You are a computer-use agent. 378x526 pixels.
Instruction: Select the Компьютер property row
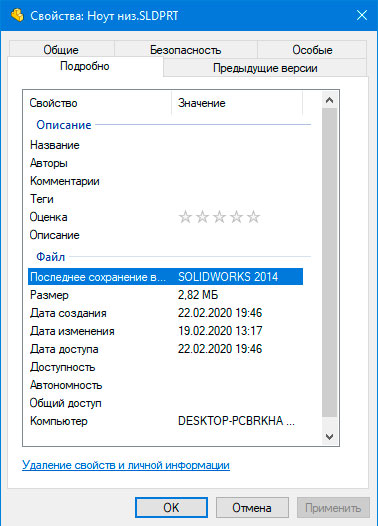165,421
